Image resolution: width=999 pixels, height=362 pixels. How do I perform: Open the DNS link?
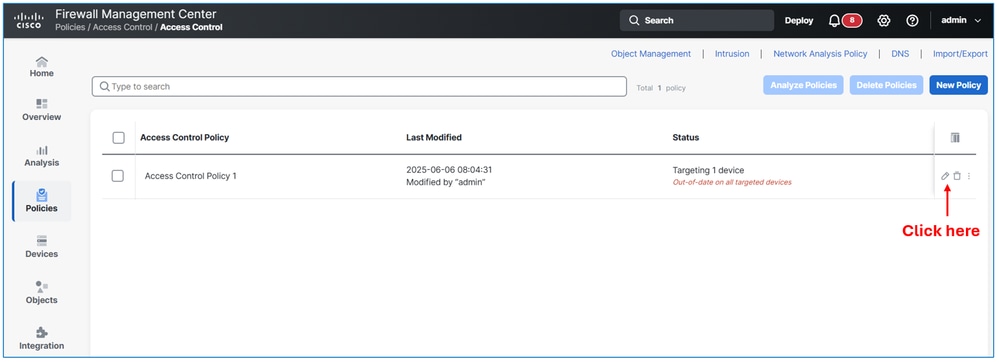900,54
